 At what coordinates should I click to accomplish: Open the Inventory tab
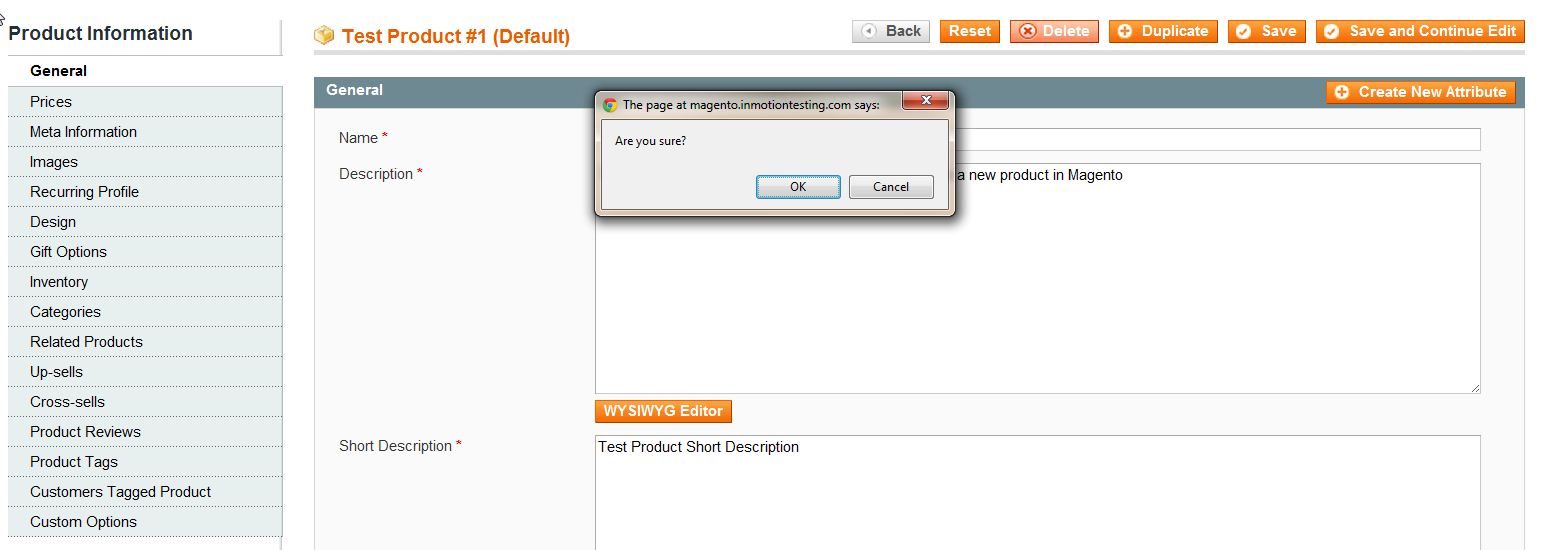[x=145, y=282]
